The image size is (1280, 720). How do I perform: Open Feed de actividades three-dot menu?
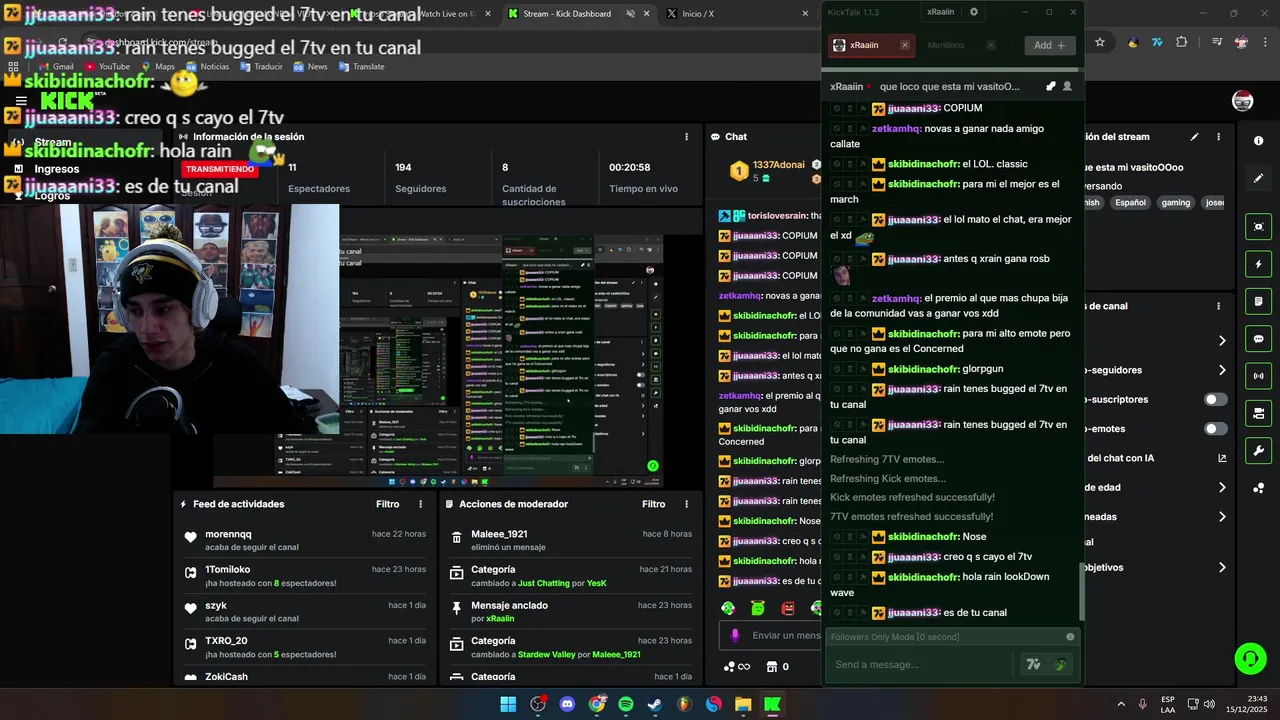tap(420, 504)
